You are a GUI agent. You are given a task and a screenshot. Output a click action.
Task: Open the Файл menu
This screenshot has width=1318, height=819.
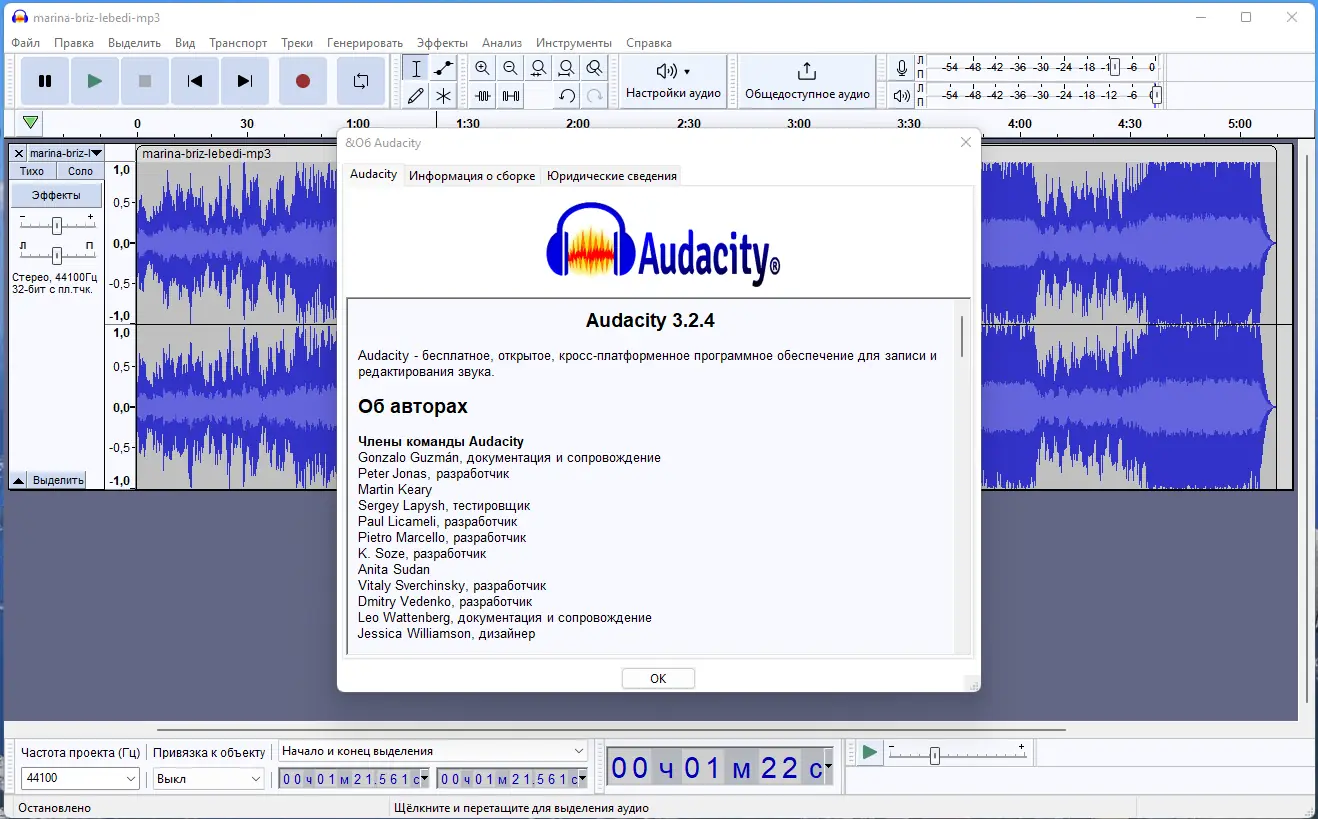(26, 43)
